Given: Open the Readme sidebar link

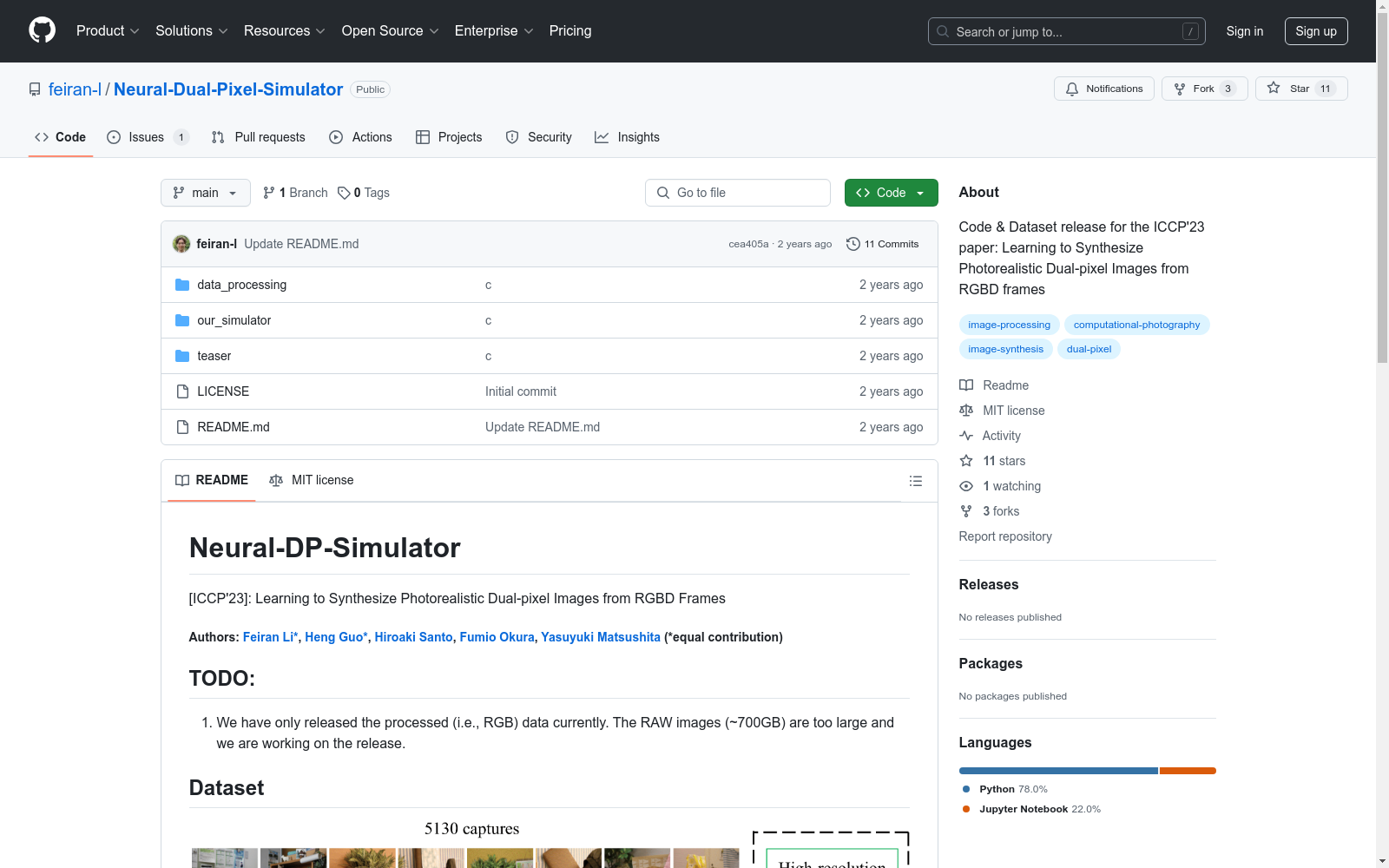Looking at the screenshot, I should point(994,385).
